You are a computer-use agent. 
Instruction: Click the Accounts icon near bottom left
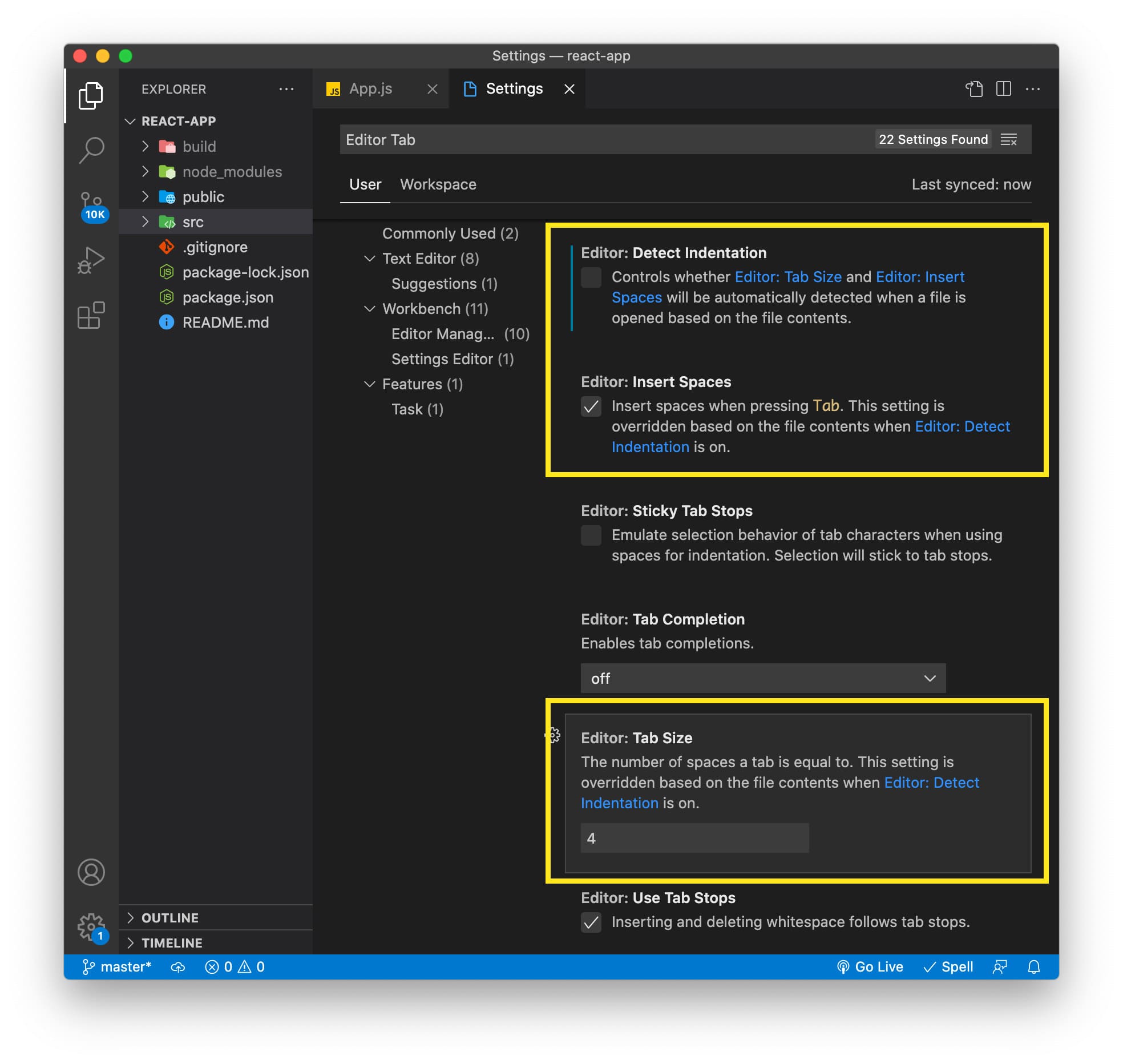[x=91, y=872]
